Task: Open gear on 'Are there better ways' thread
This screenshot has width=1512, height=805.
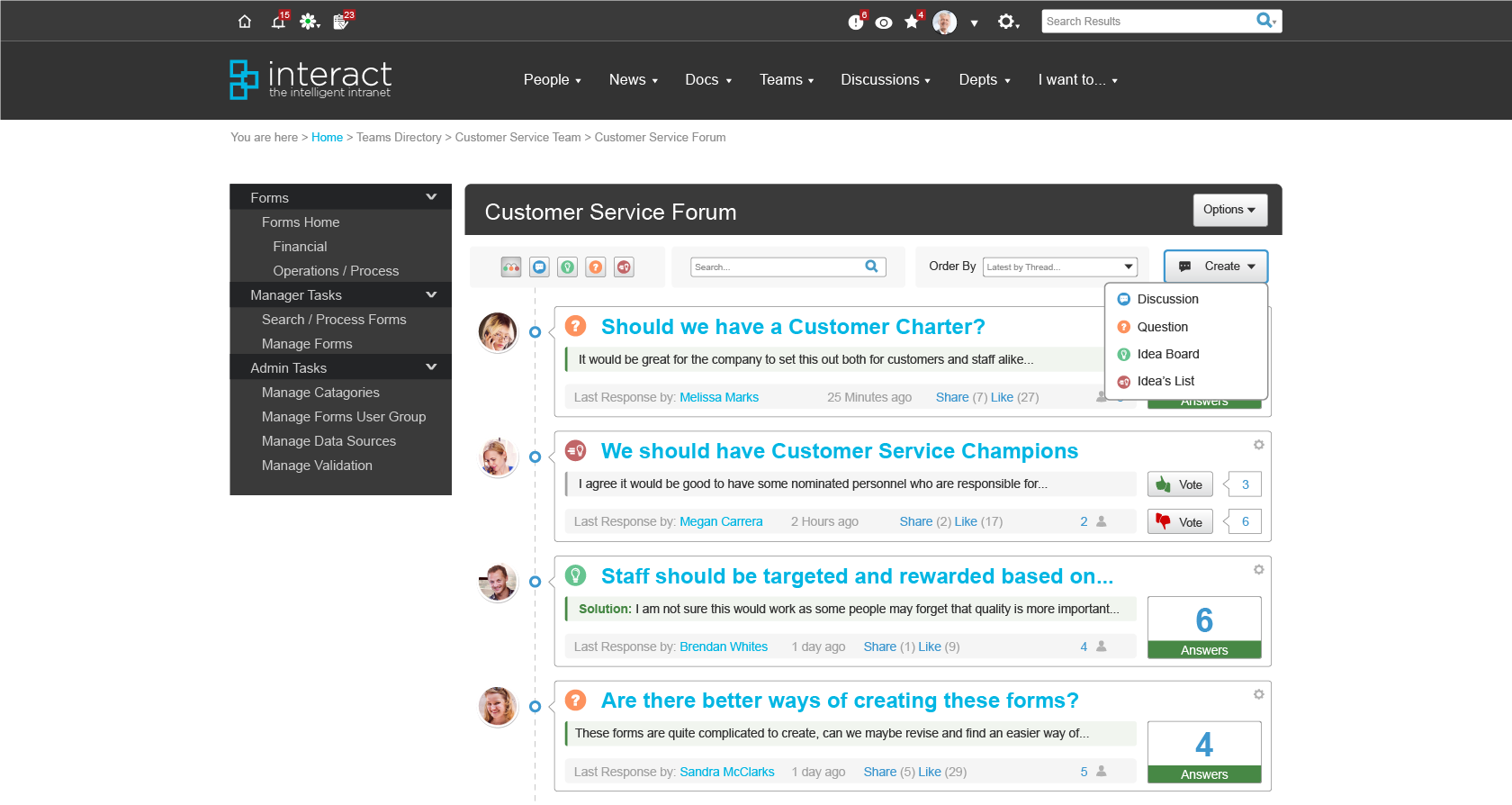Action: [1258, 694]
